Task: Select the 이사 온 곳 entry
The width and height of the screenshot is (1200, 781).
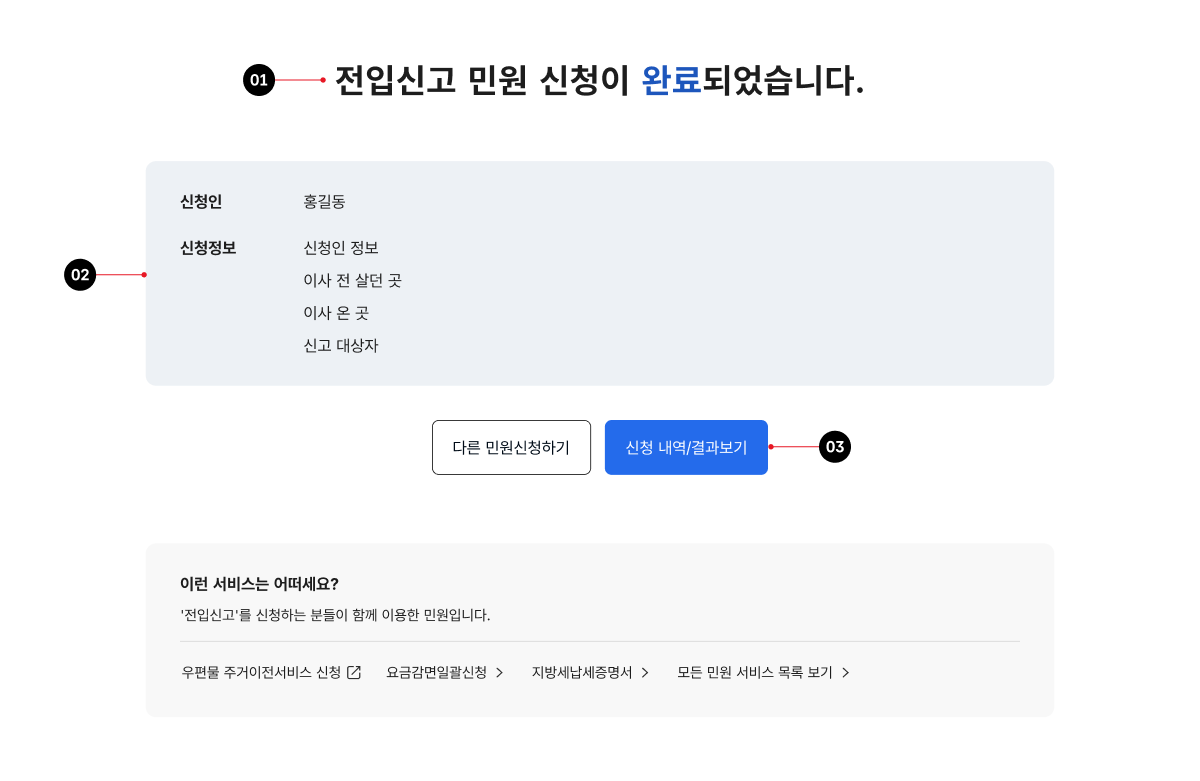Action: (x=336, y=314)
